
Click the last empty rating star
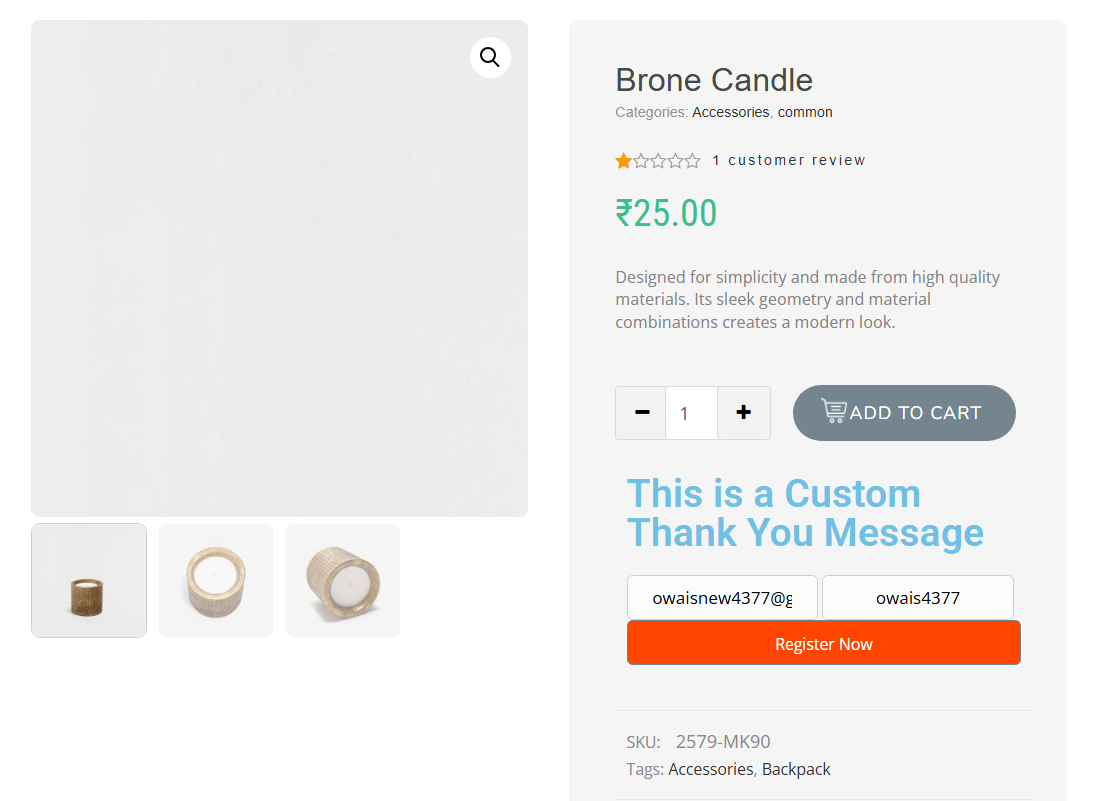(692, 161)
